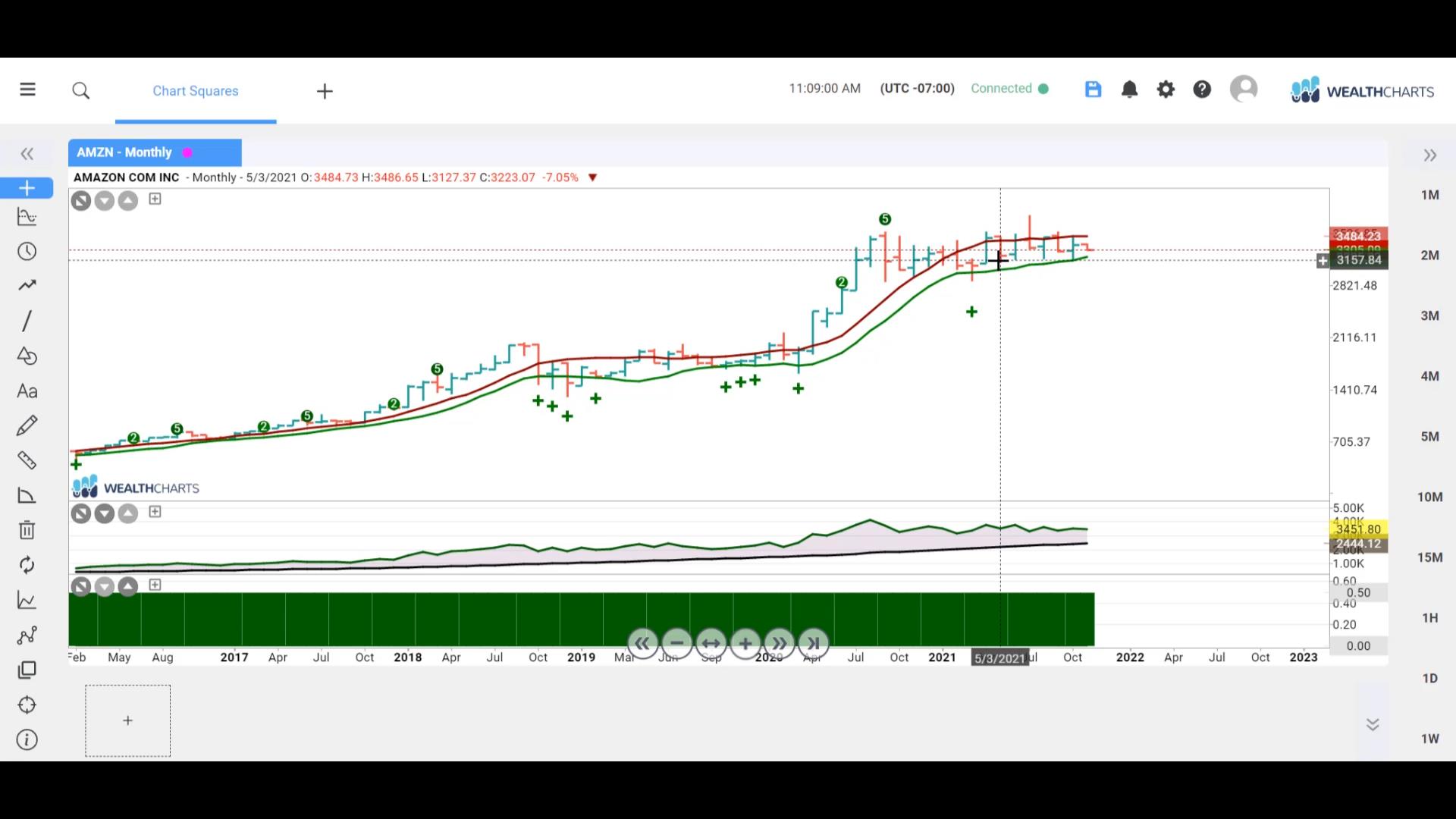Open the user profile avatar

point(1244,89)
